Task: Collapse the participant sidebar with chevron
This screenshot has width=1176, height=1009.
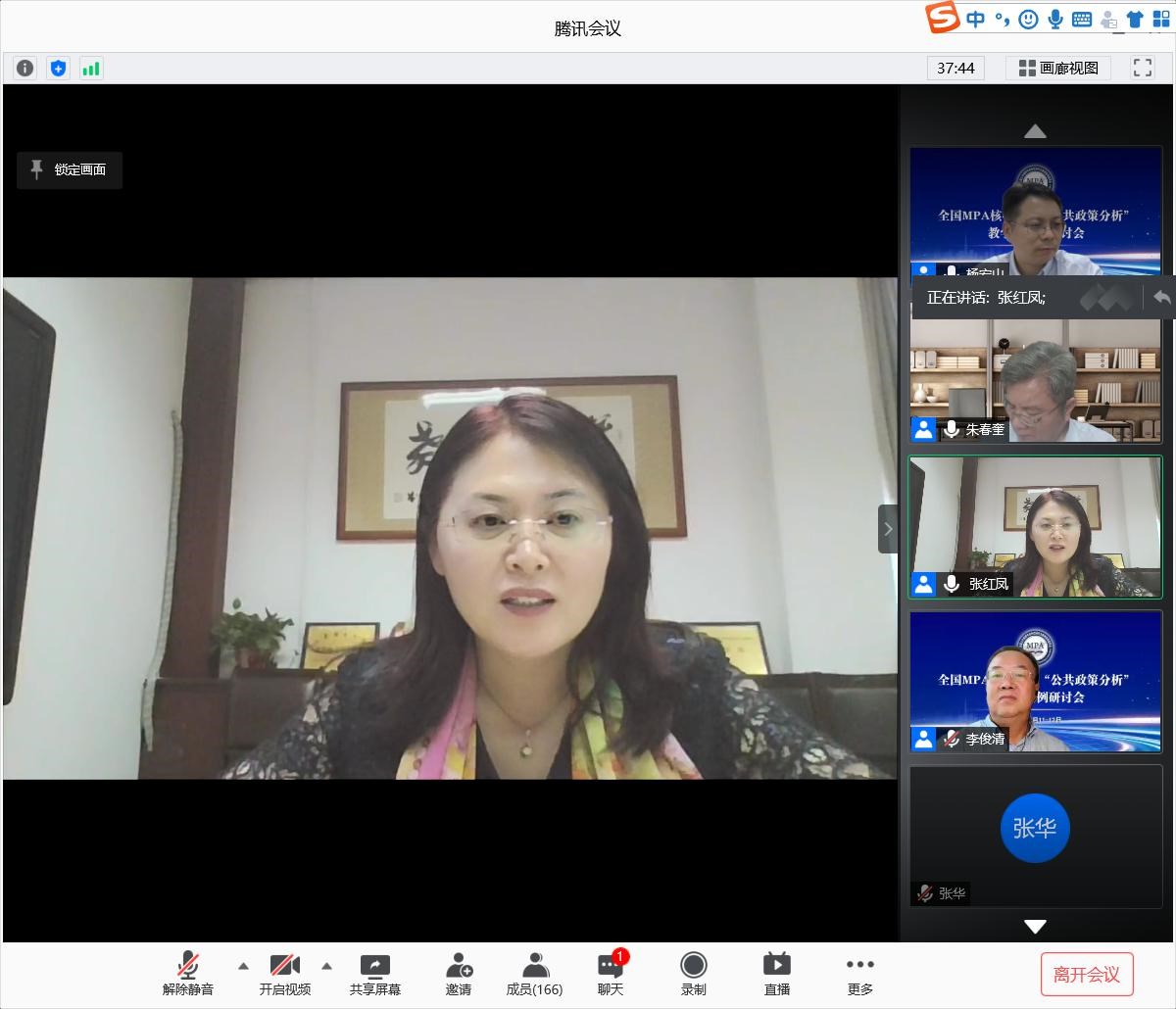Action: [x=888, y=529]
